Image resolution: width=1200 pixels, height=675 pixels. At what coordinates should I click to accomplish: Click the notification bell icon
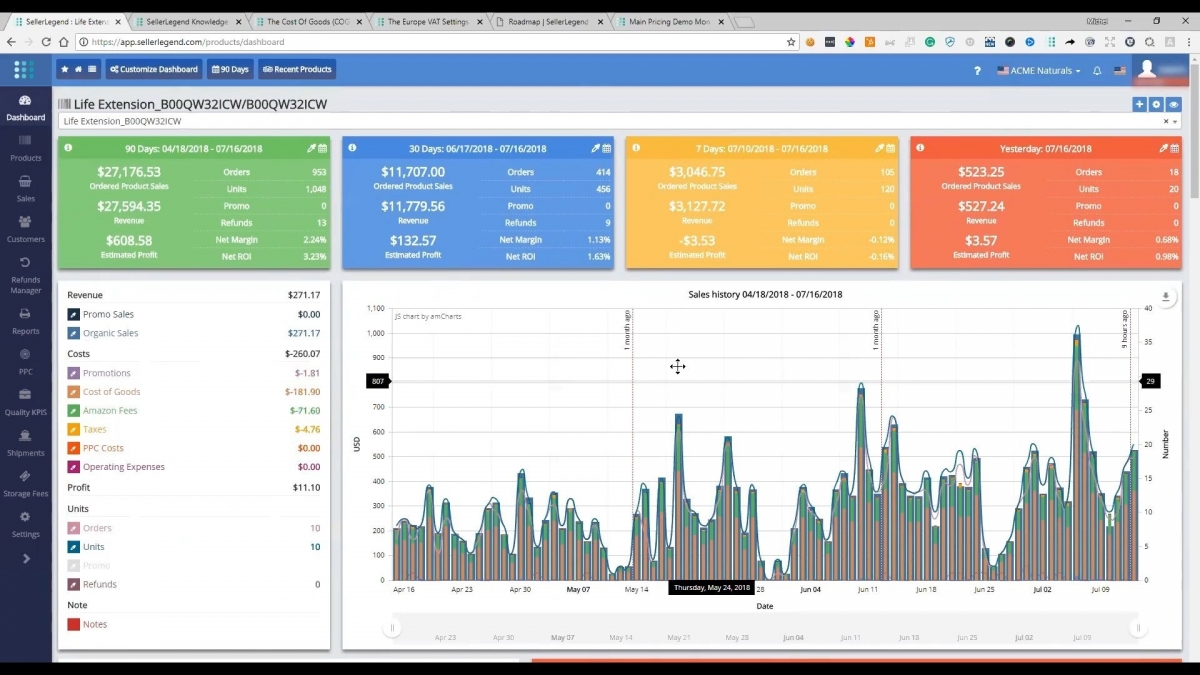pos(1097,71)
